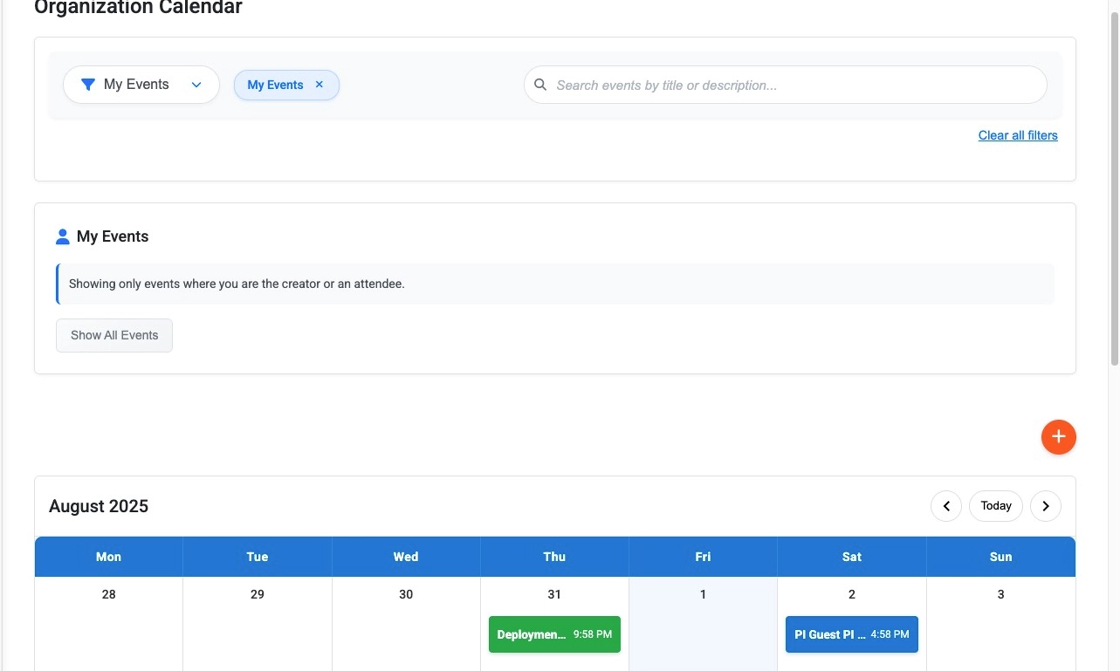Go to previous month with left chevron
This screenshot has height=671, width=1120.
(946, 506)
